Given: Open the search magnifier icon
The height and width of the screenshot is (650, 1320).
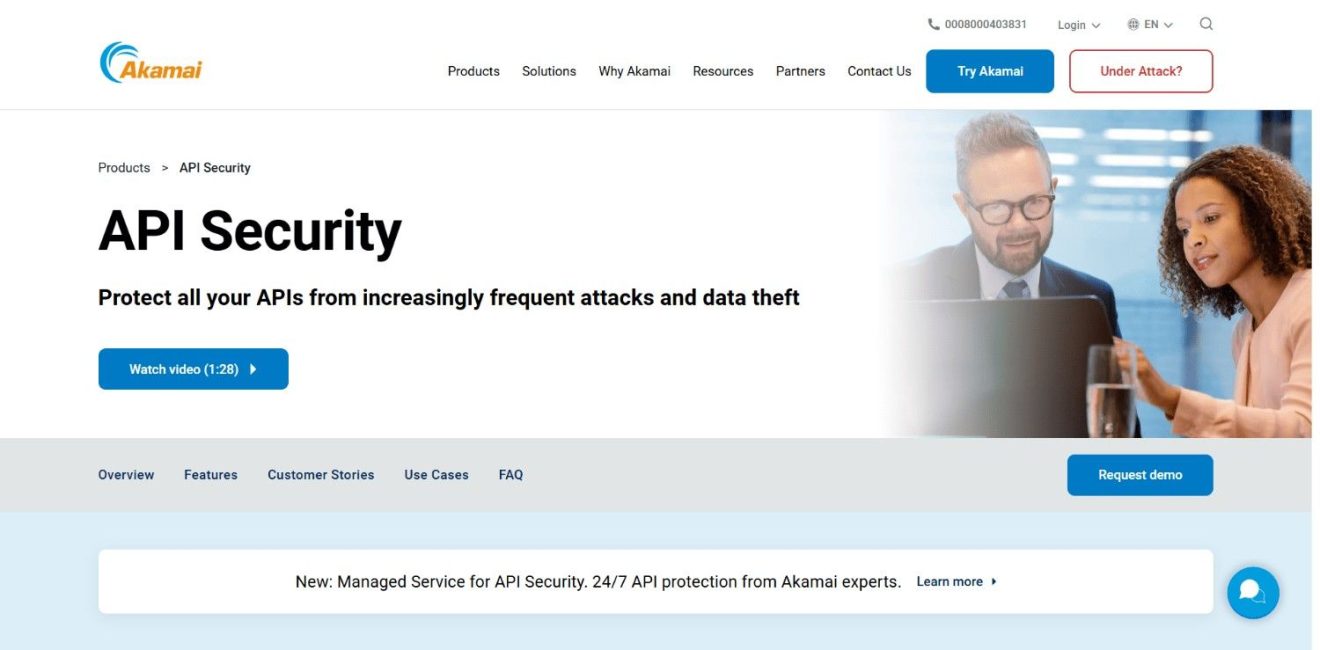Looking at the screenshot, I should pos(1206,23).
